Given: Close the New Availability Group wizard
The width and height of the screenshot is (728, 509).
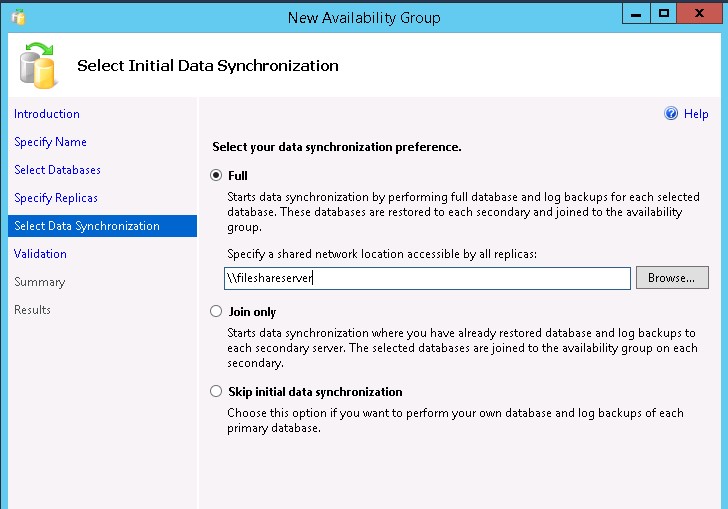Looking at the screenshot, I should tap(699, 14).
